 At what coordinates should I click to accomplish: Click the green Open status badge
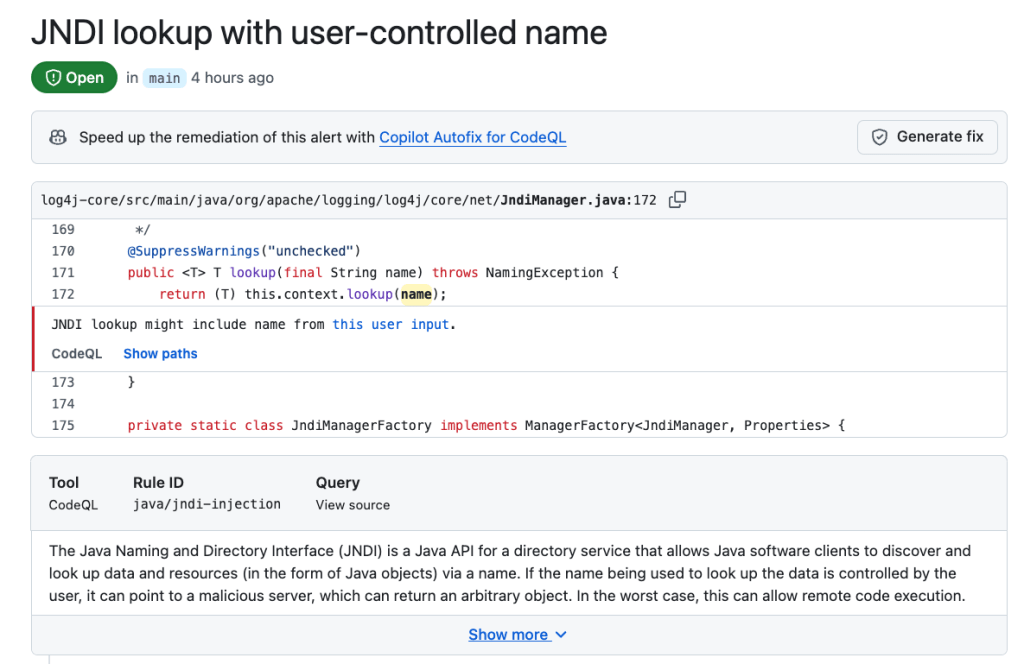[74, 76]
